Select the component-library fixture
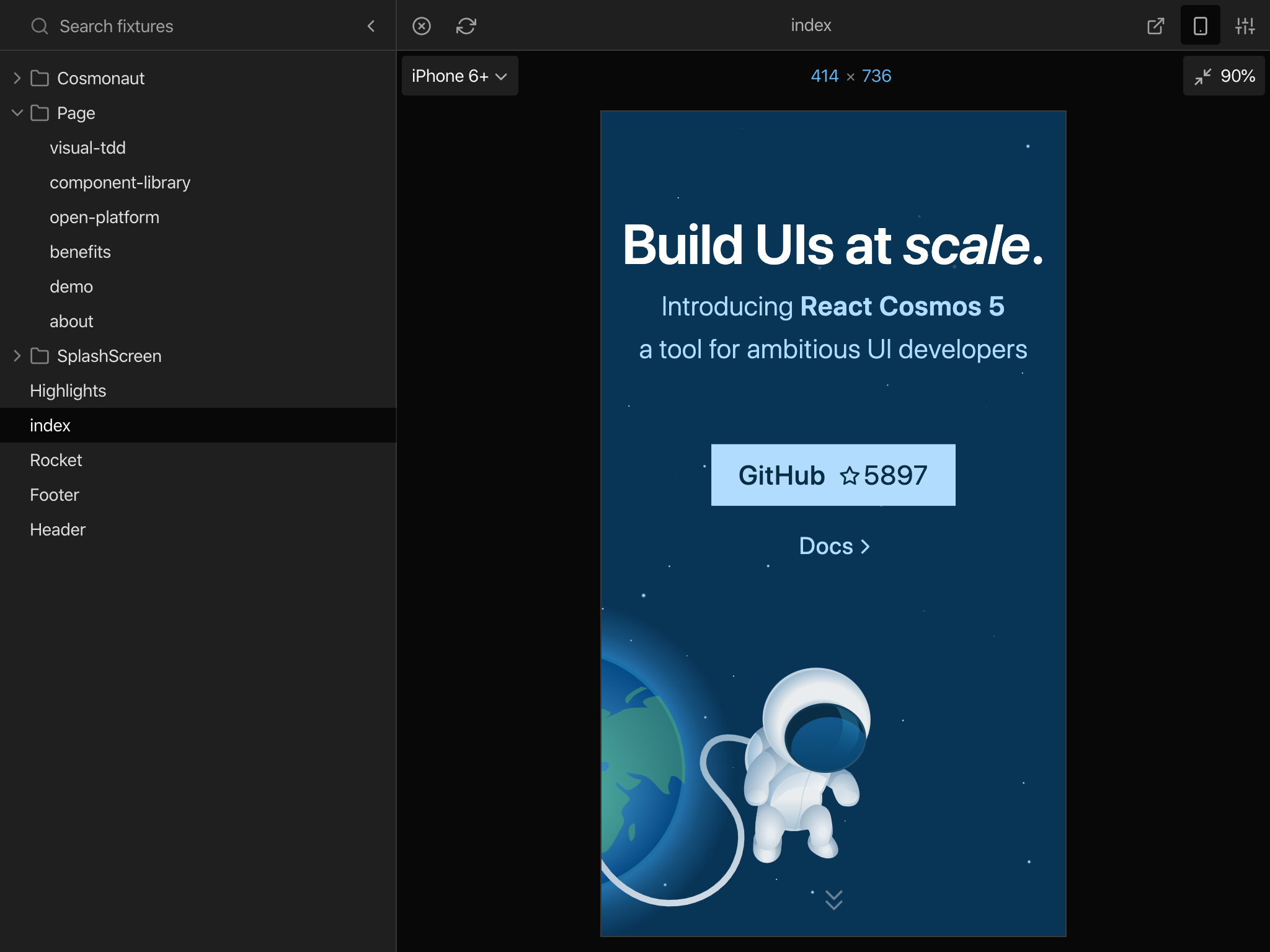Viewport: 1270px width, 952px height. [x=121, y=182]
